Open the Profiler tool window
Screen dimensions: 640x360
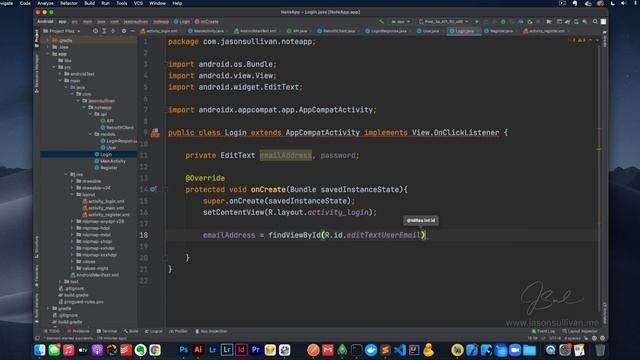click(x=178, y=331)
